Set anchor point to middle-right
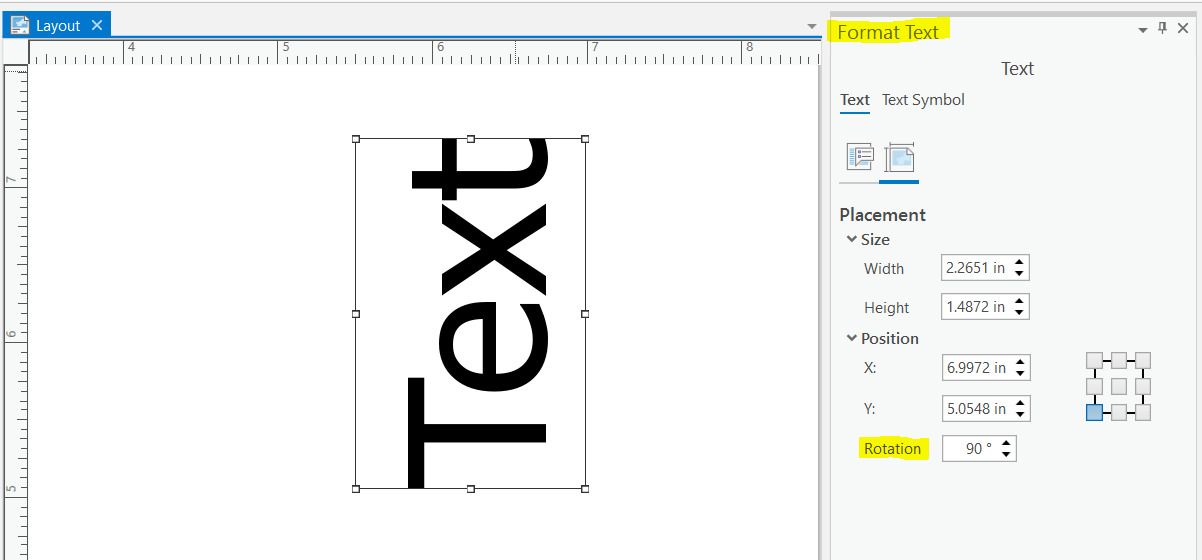This screenshot has height=560, width=1202. point(1143,386)
